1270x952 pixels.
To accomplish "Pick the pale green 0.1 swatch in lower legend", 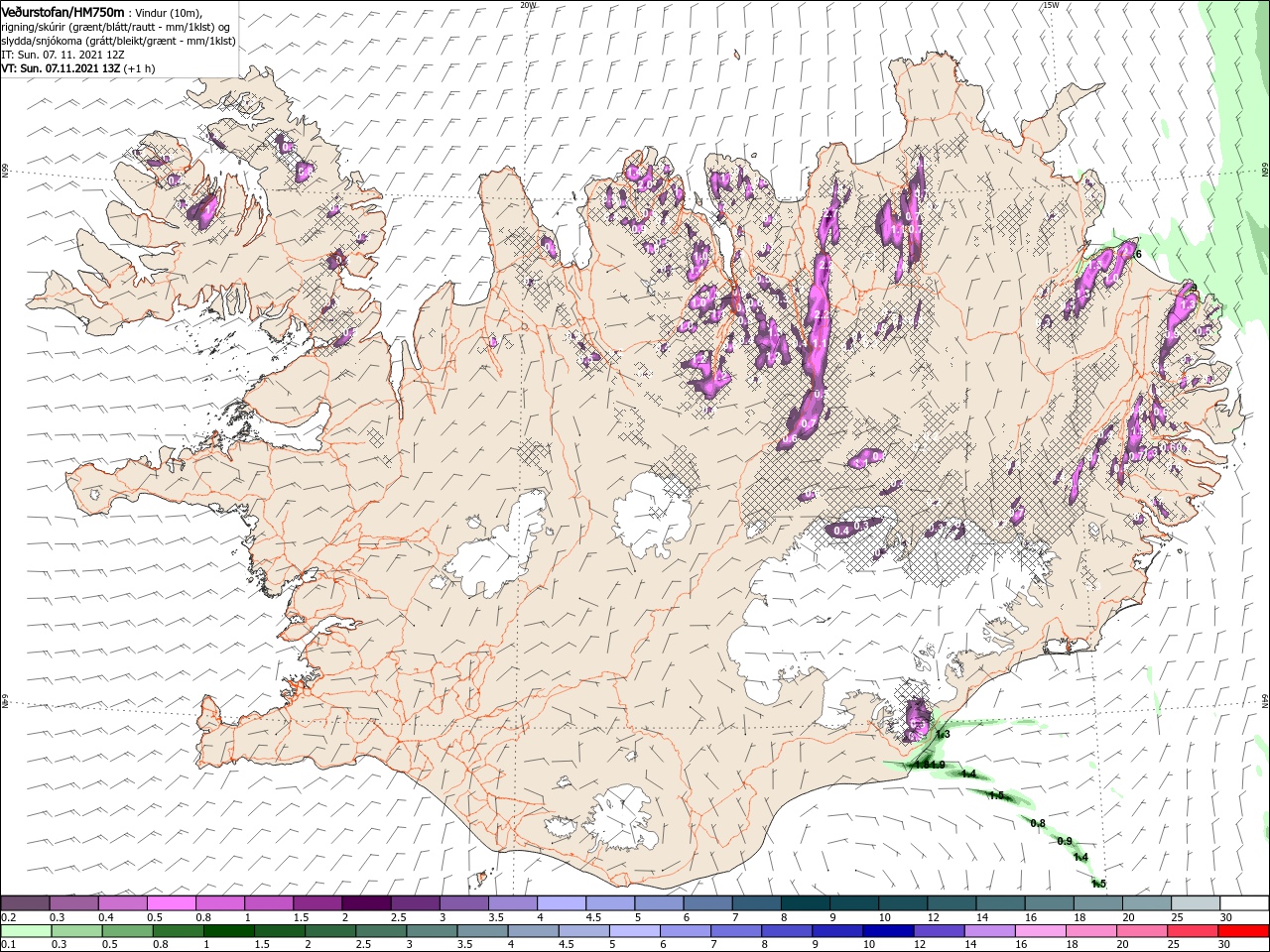I will tap(27, 931).
